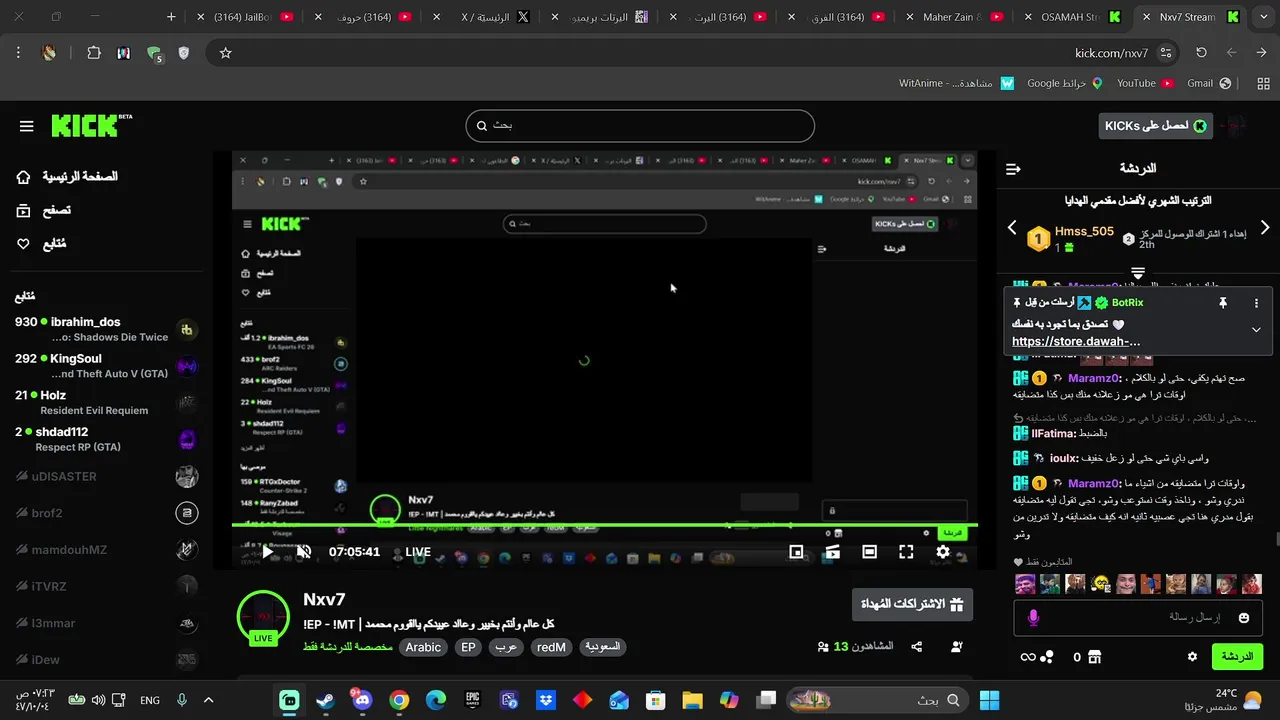Viewport: 1280px width, 720px height.
Task: Click llFatima username in chat
Action: coord(1053,433)
